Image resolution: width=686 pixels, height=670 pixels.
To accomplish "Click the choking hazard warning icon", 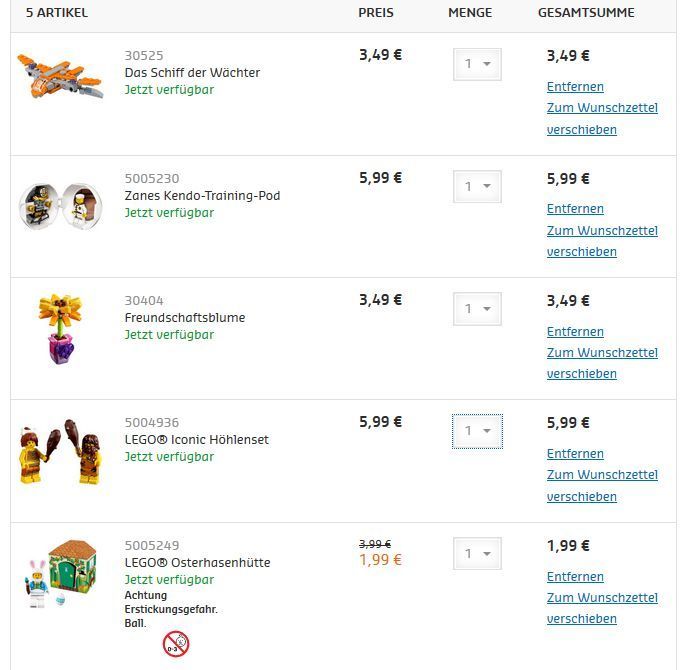I will pyautogui.click(x=176, y=643).
